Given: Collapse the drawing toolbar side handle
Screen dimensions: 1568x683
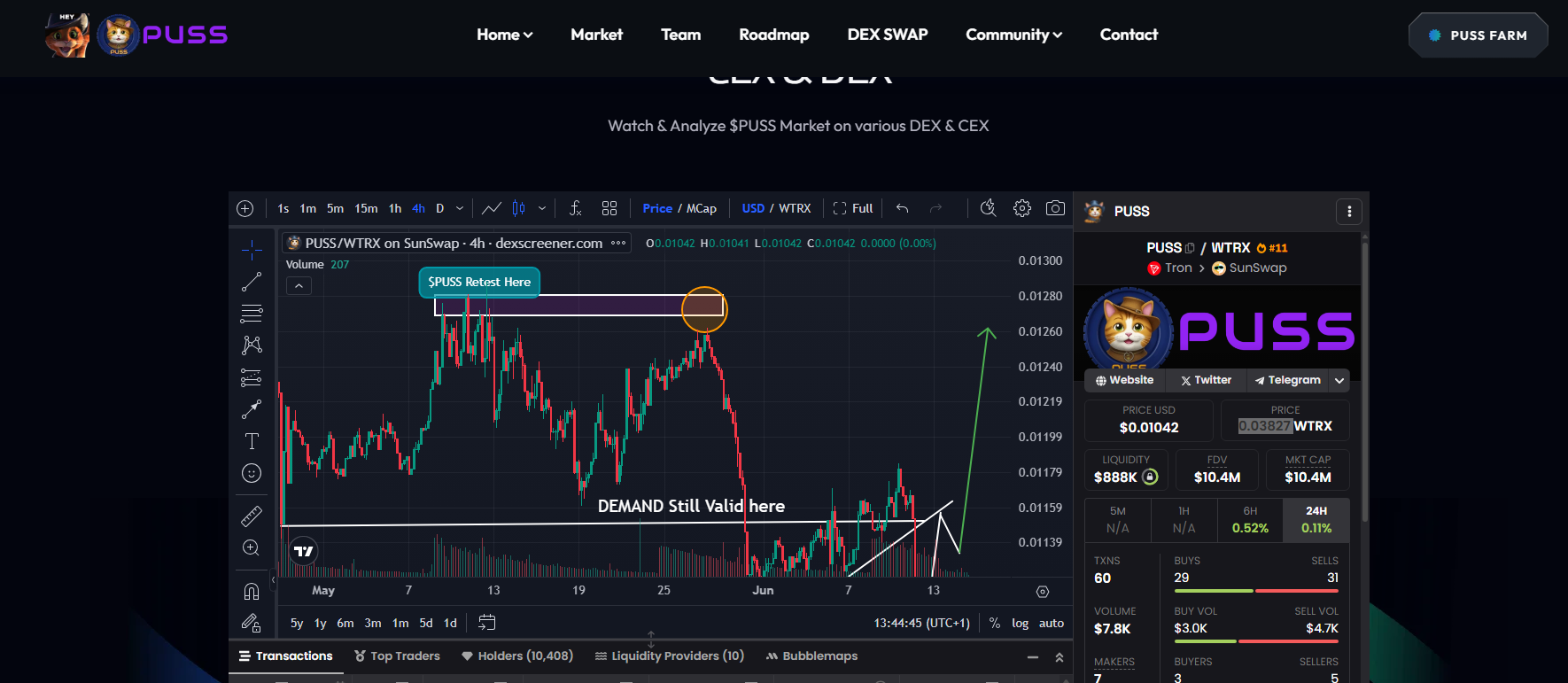Looking at the screenshot, I should [x=274, y=579].
